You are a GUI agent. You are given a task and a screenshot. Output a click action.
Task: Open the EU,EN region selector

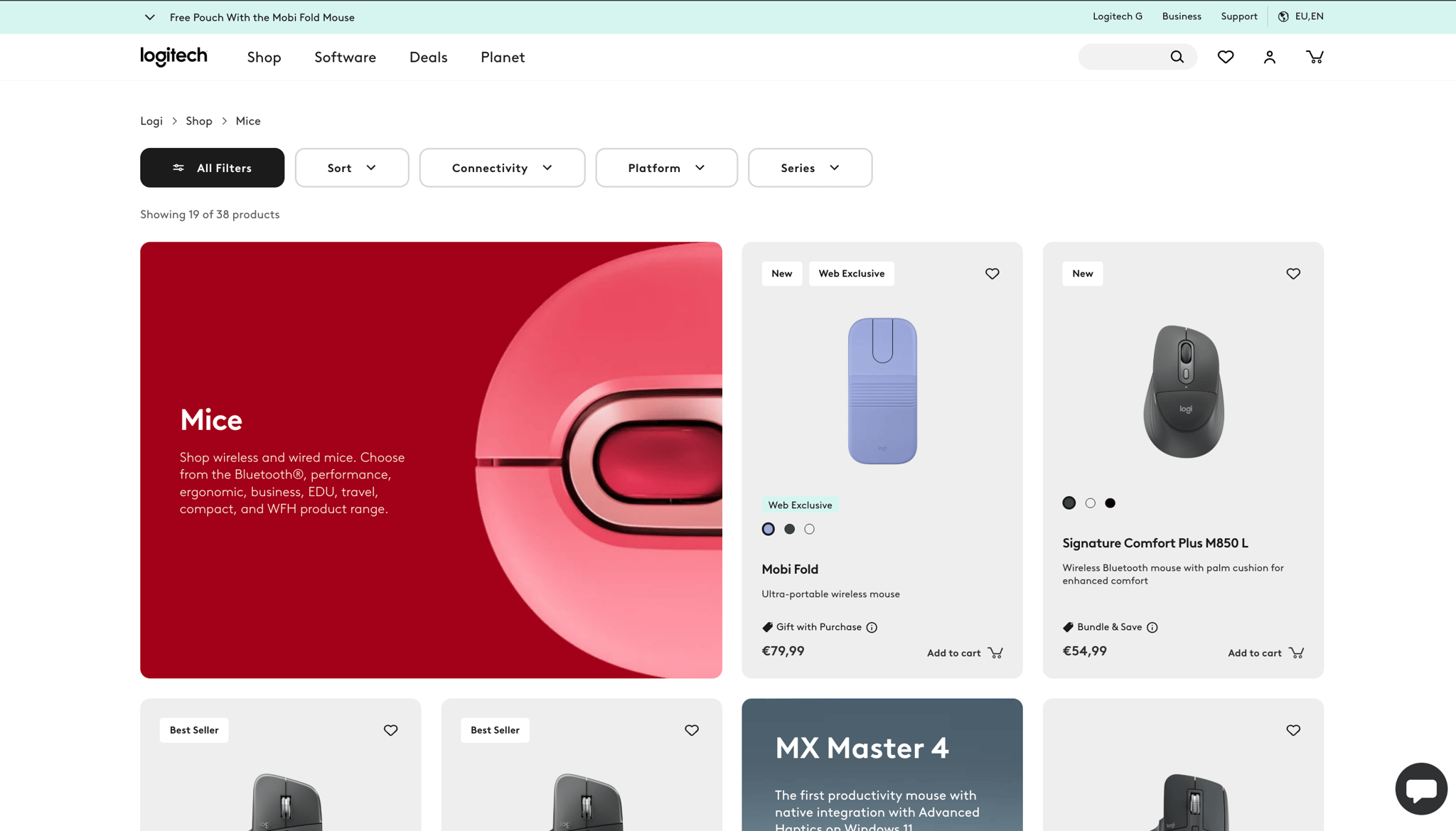(x=1300, y=16)
